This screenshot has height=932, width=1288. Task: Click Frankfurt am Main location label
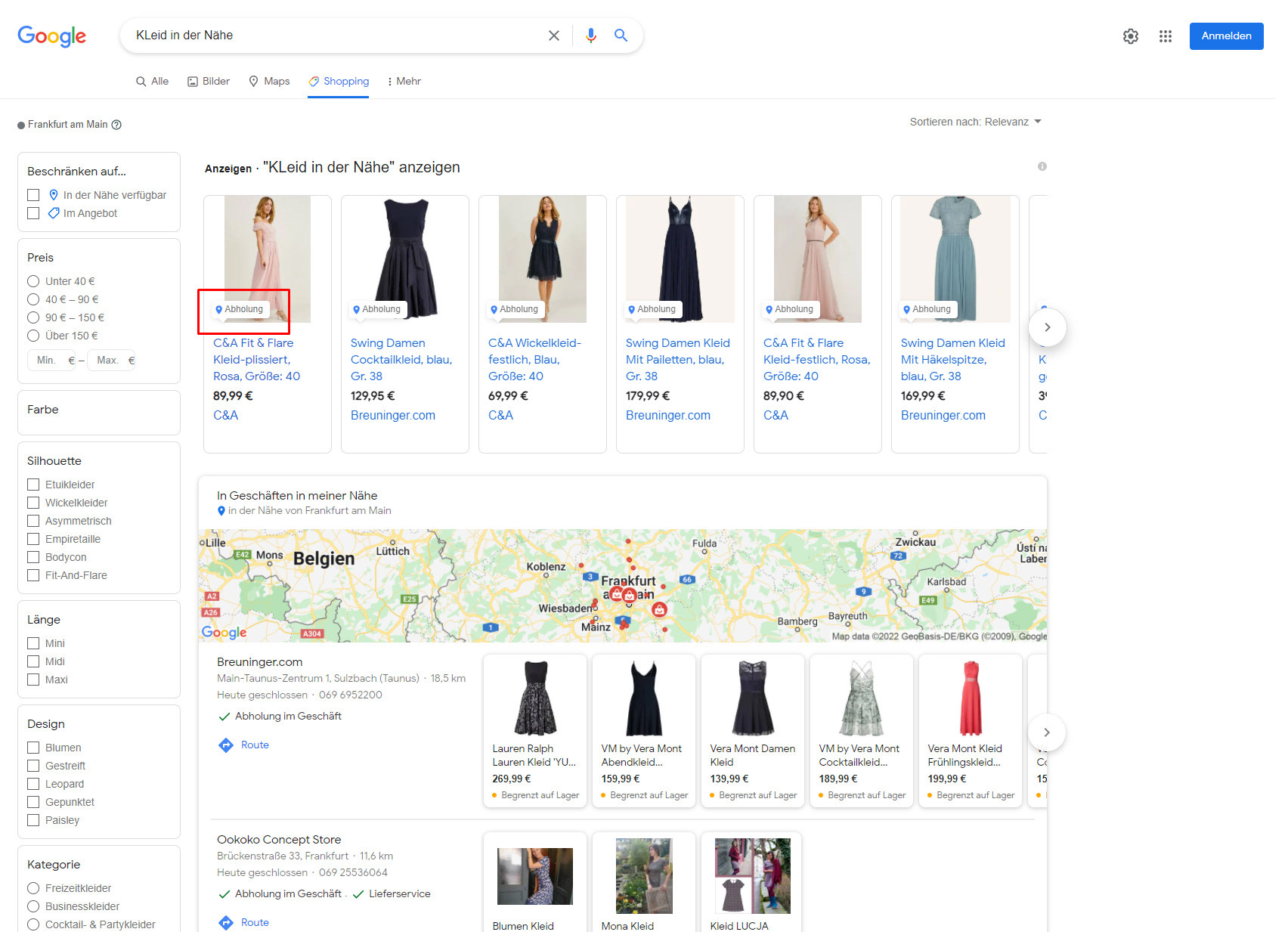pos(68,125)
